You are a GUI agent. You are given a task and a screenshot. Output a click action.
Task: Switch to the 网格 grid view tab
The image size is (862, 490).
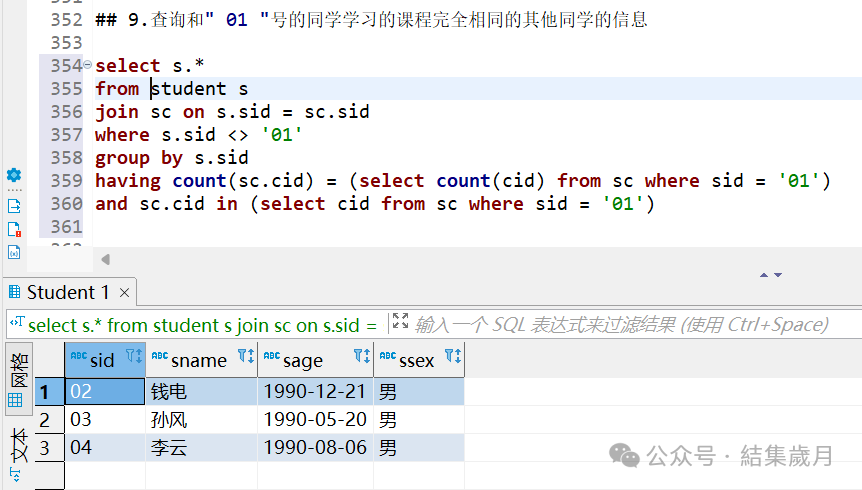coord(19,378)
